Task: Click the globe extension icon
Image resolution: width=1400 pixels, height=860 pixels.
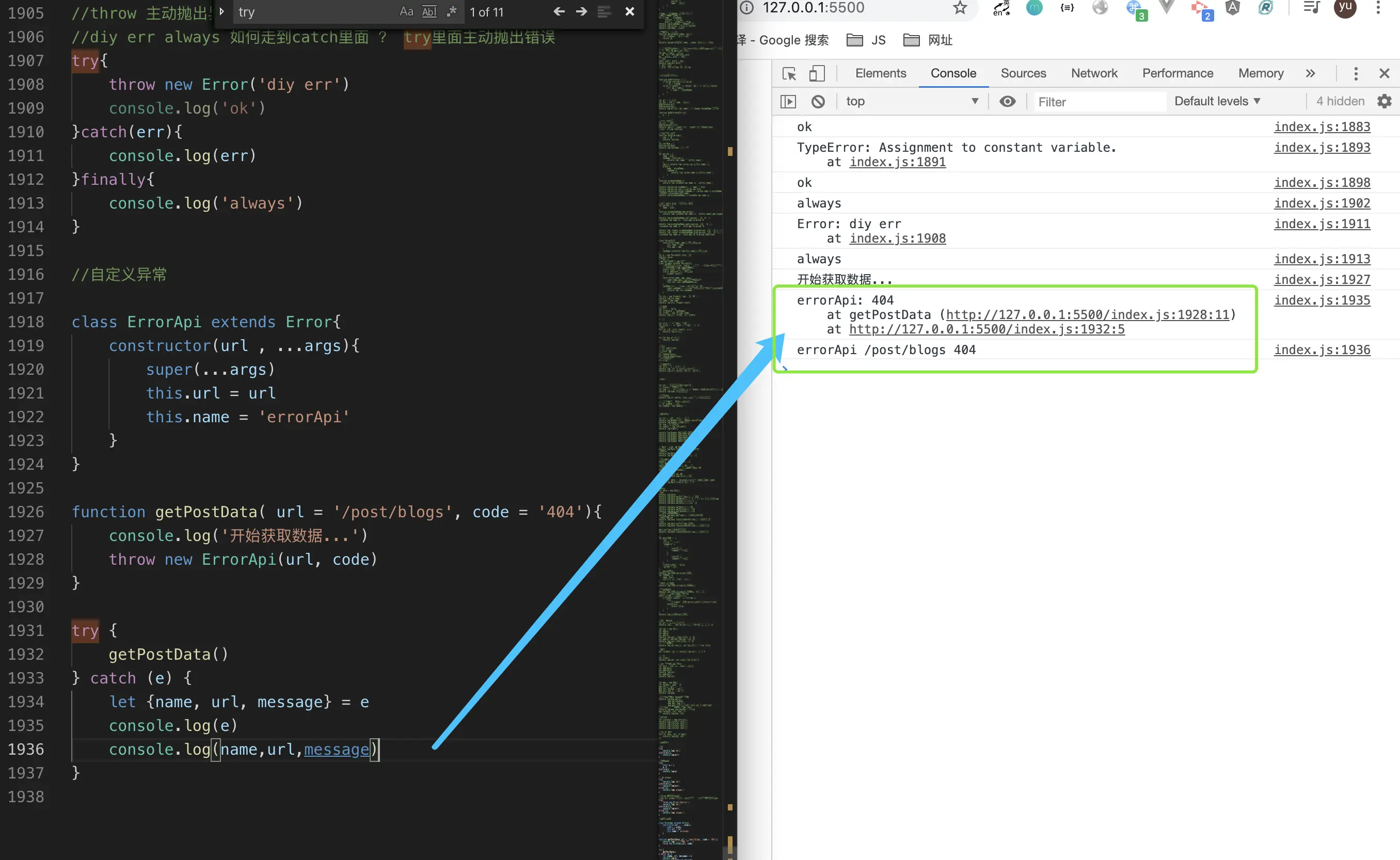Action: (x=1100, y=7)
